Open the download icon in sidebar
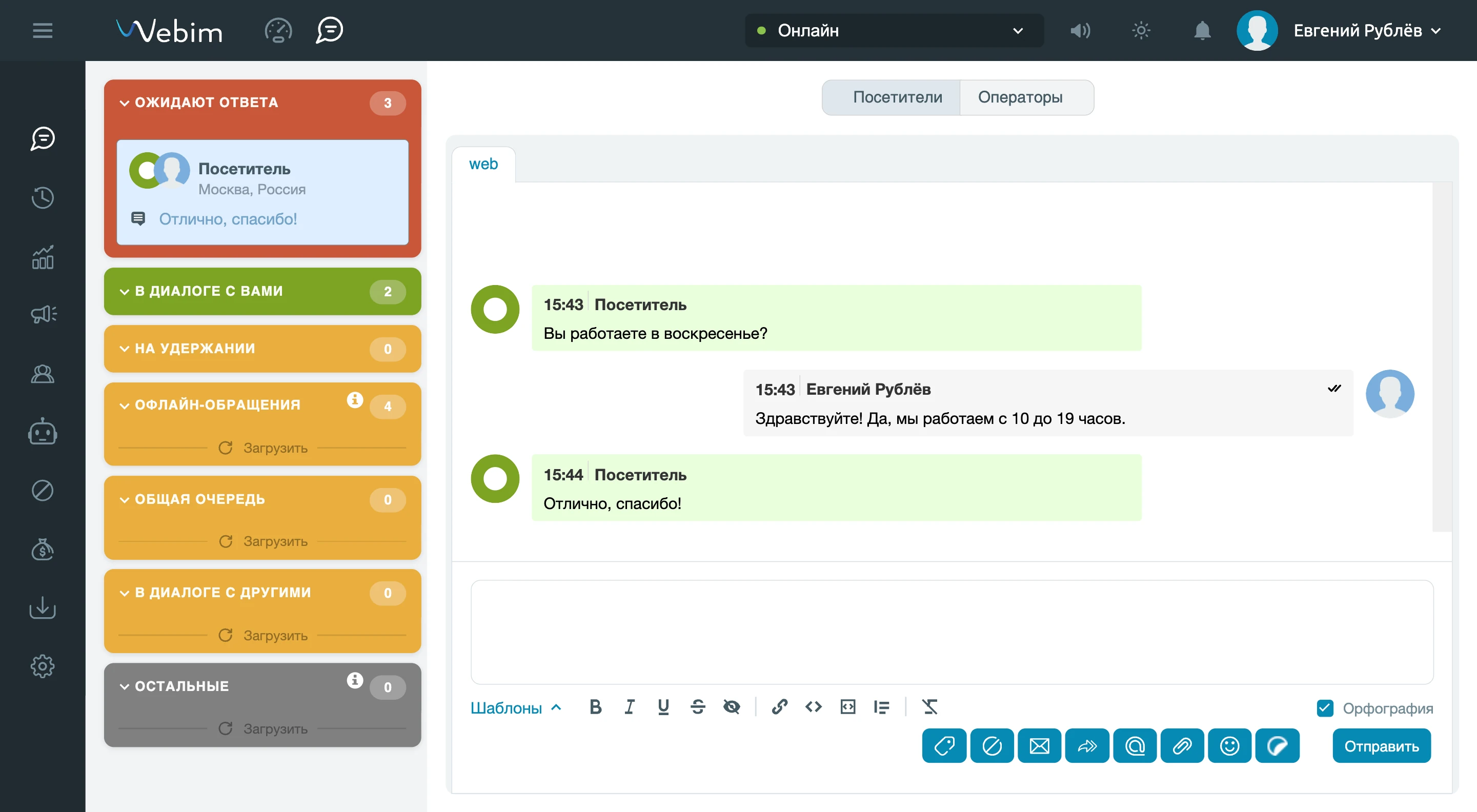The image size is (1477, 812). pos(43,607)
